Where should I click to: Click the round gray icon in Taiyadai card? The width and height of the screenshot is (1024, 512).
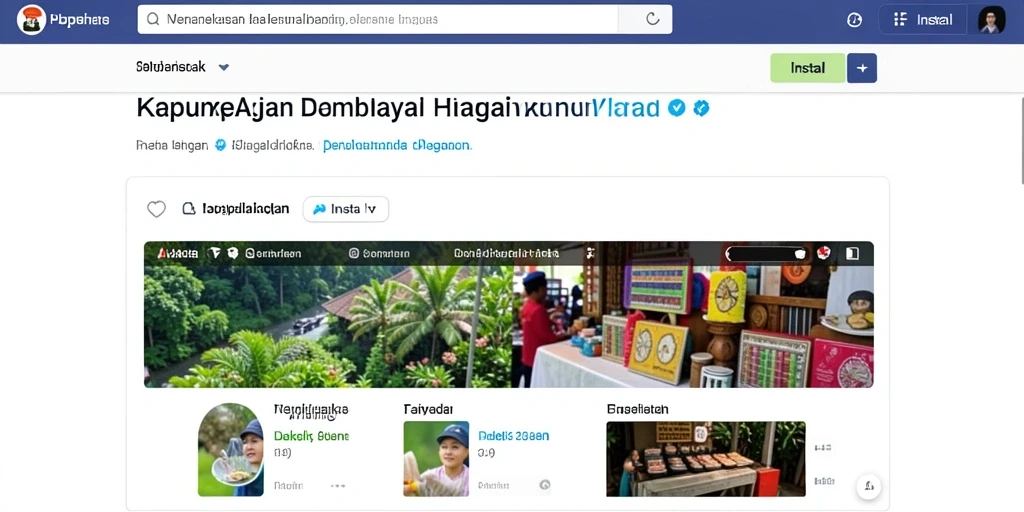coord(544,485)
